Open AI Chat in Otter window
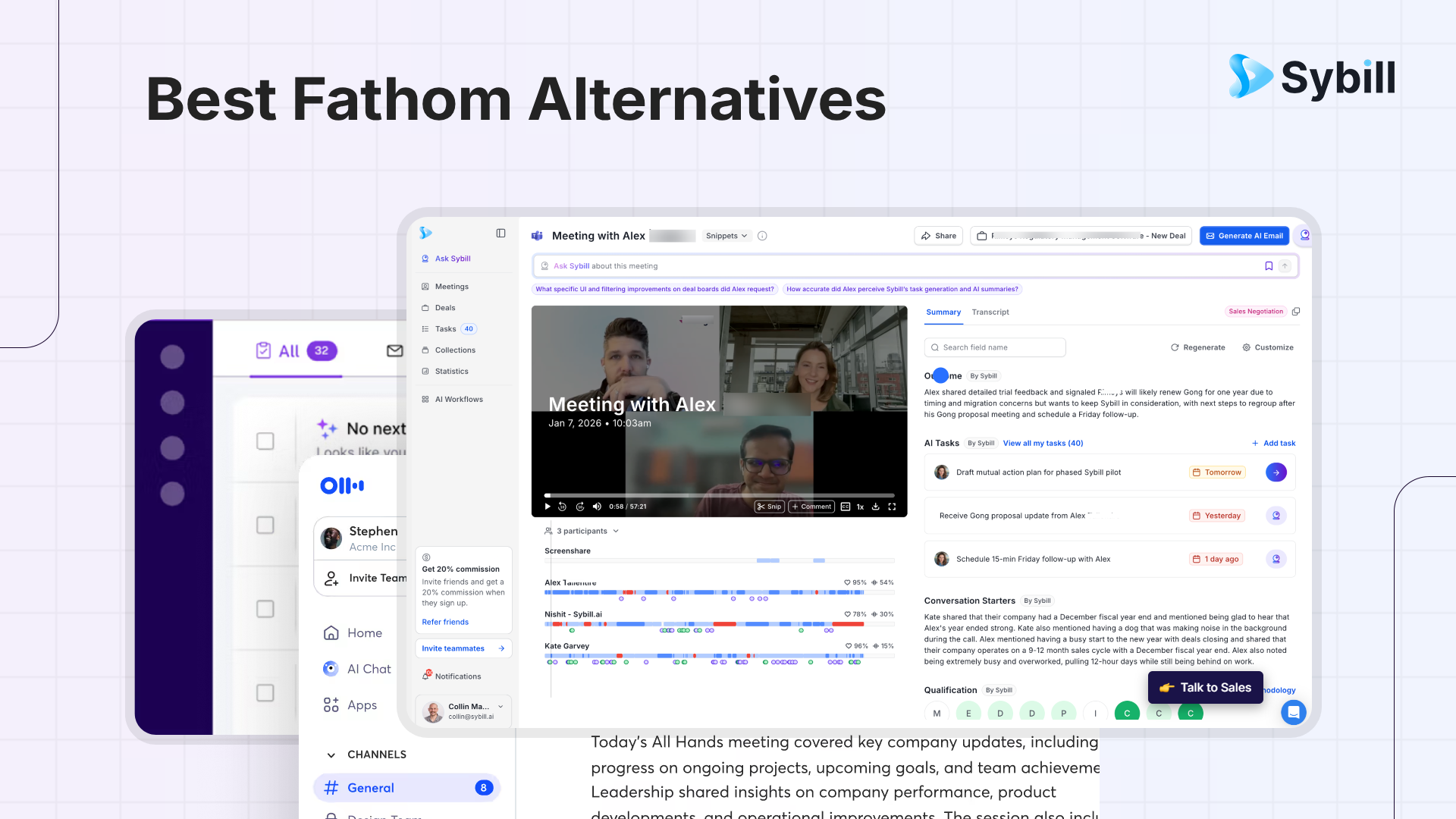The image size is (1456, 819). tap(358, 669)
